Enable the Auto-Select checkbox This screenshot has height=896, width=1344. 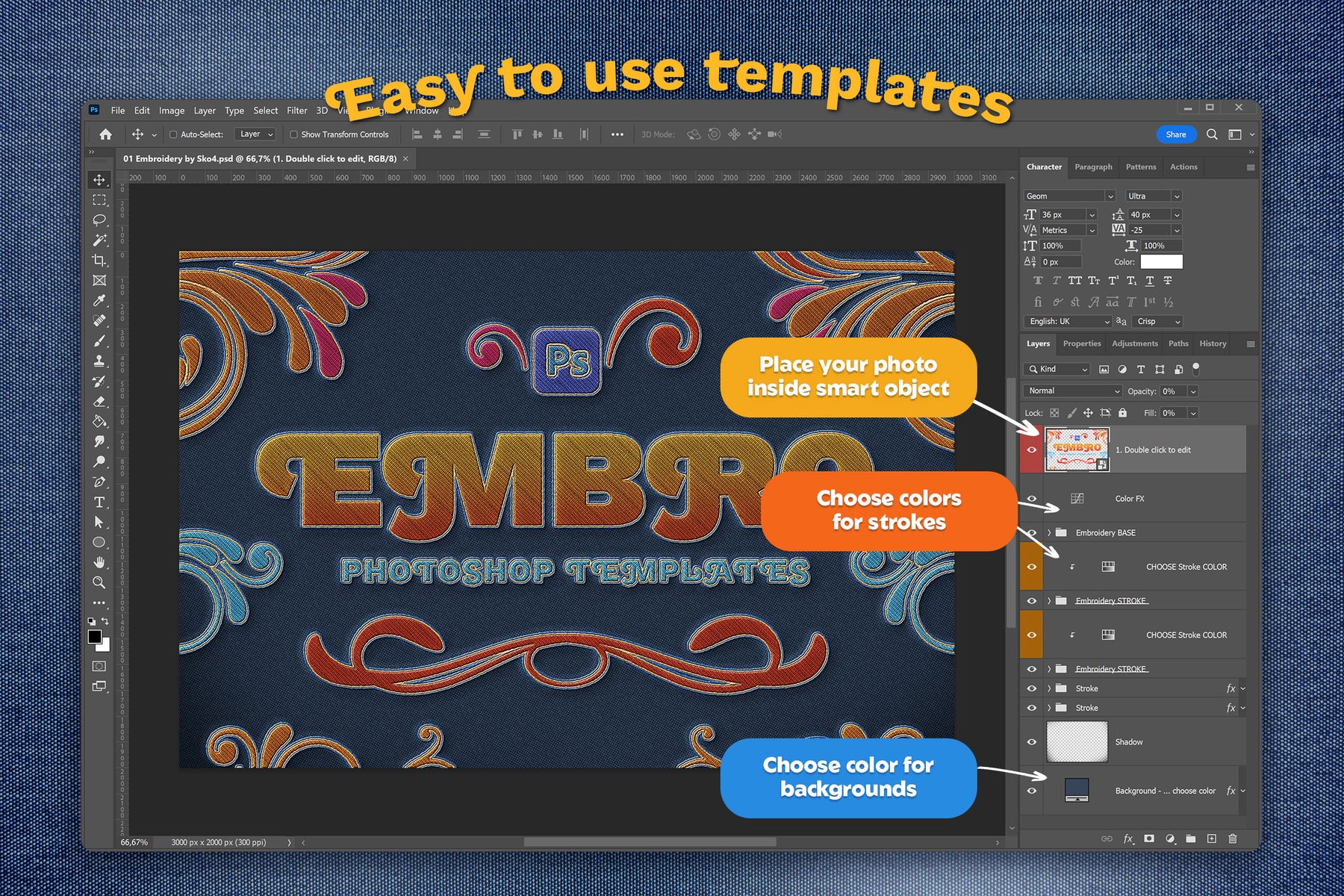pyautogui.click(x=173, y=134)
